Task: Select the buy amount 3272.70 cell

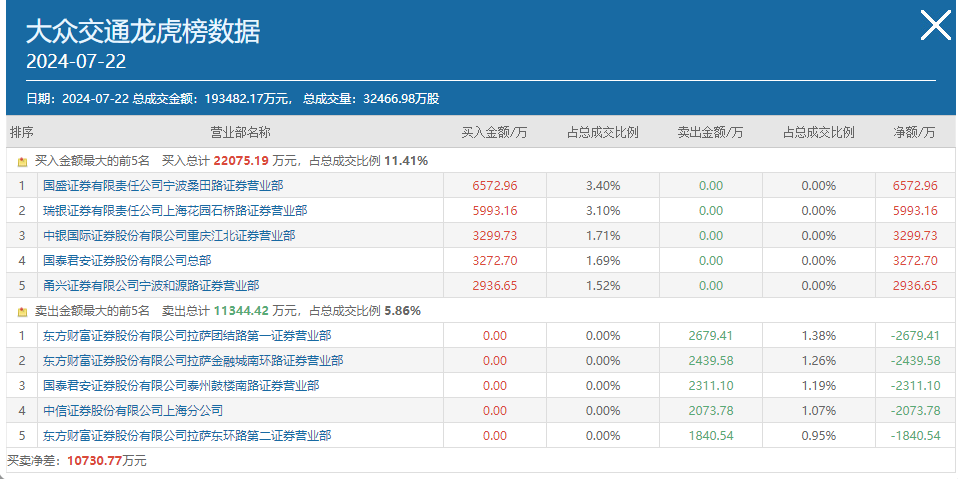Action: point(495,261)
